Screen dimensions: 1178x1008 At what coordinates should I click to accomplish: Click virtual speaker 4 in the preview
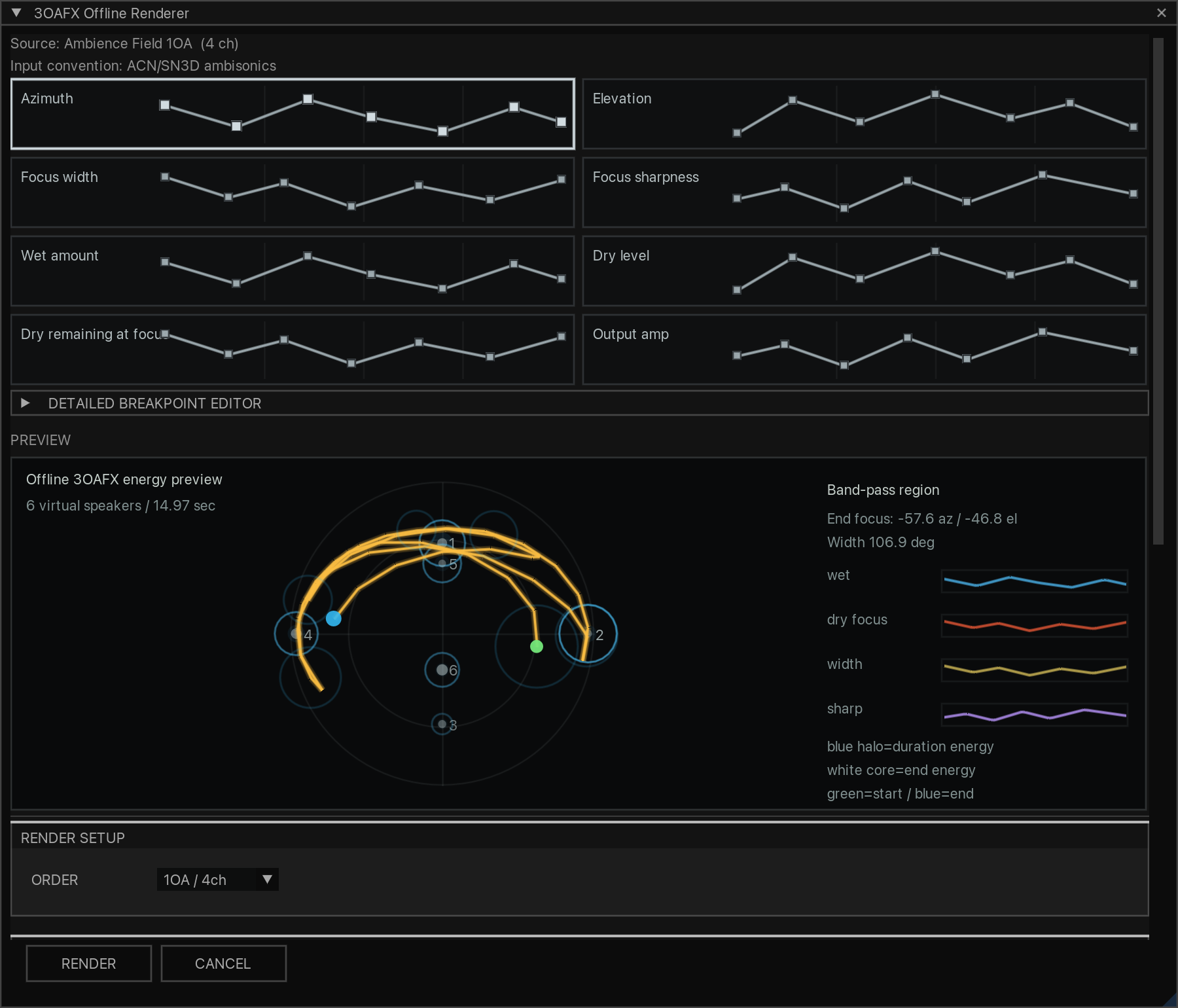(x=296, y=634)
